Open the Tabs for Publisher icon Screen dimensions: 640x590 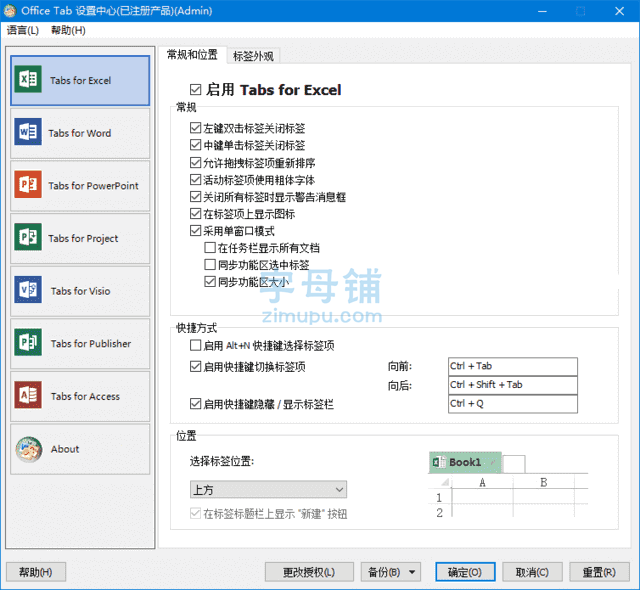(28, 342)
